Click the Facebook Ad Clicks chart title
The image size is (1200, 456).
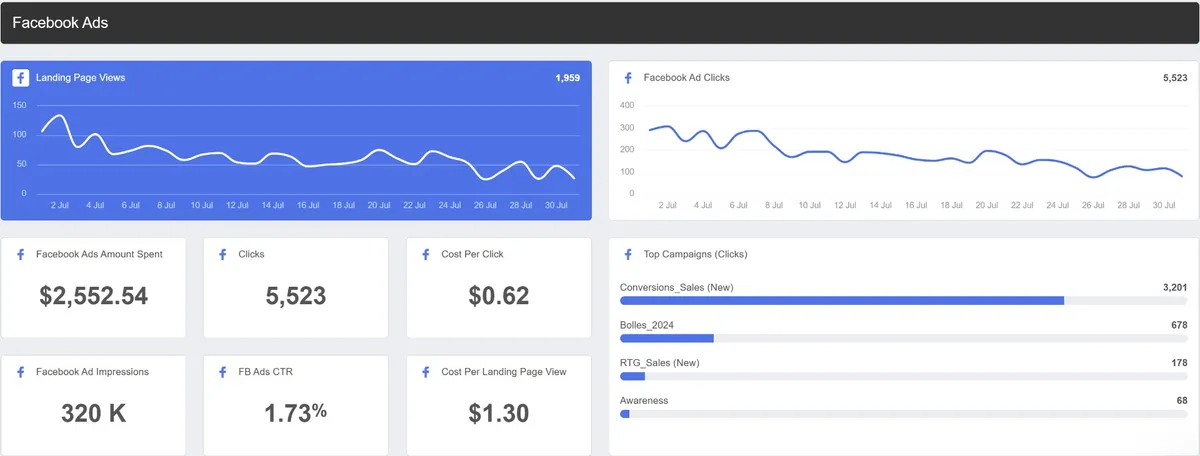(686, 77)
